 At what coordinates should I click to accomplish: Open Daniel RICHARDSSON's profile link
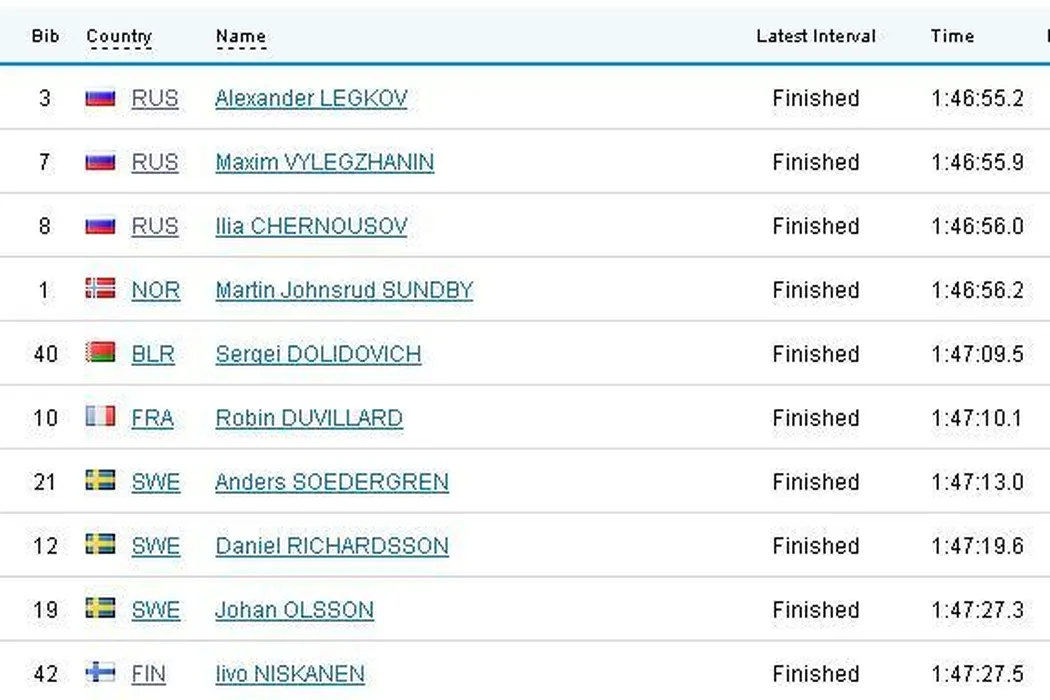332,546
